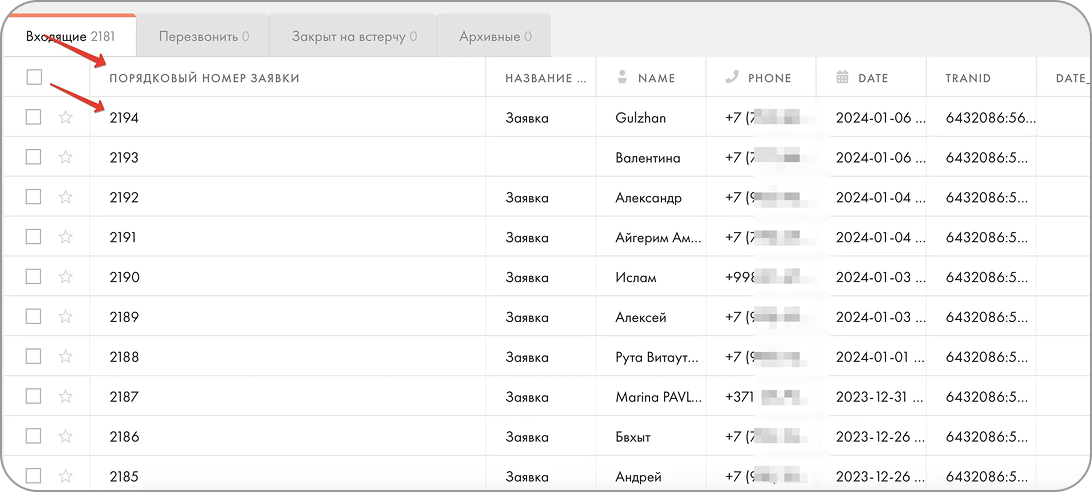
Task: Open the Gulzhan name cell
Action: point(641,118)
